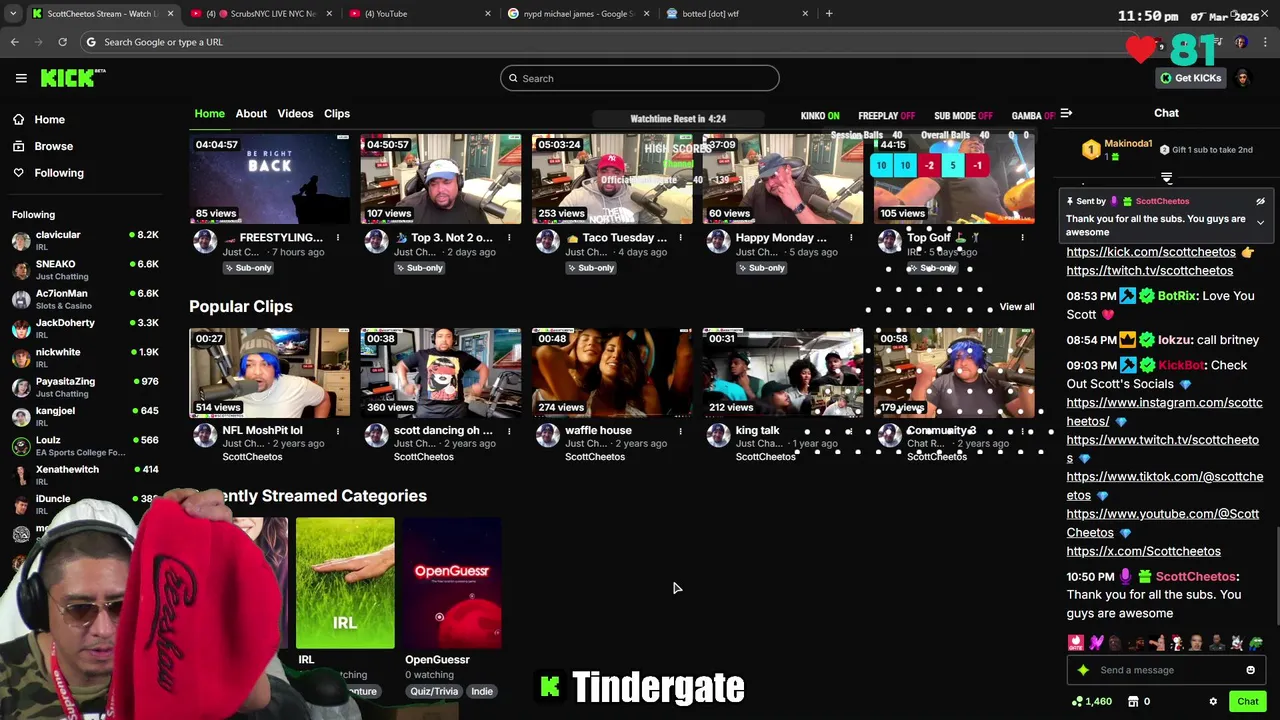Open chat settings gear

pyautogui.click(x=1213, y=701)
